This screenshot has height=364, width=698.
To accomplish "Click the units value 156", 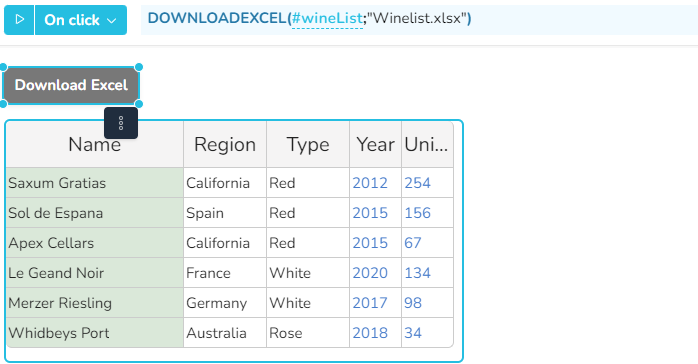I will click(x=427, y=213).
